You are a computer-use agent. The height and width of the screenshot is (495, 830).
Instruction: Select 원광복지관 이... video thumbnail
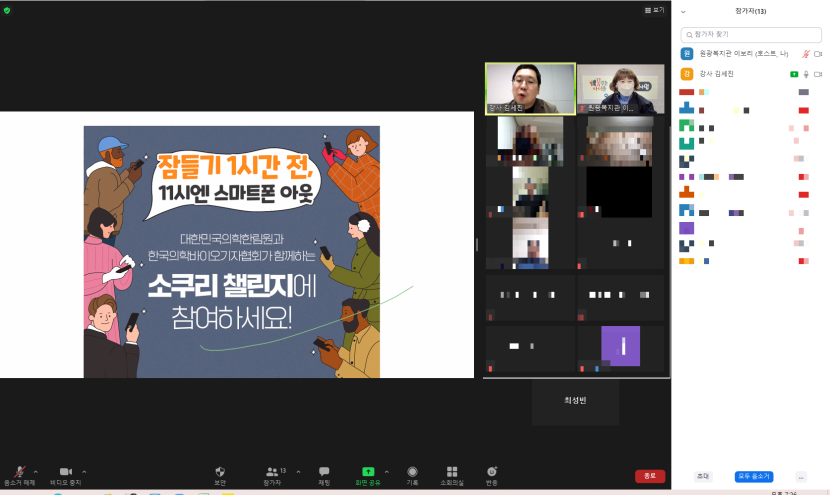coord(620,89)
